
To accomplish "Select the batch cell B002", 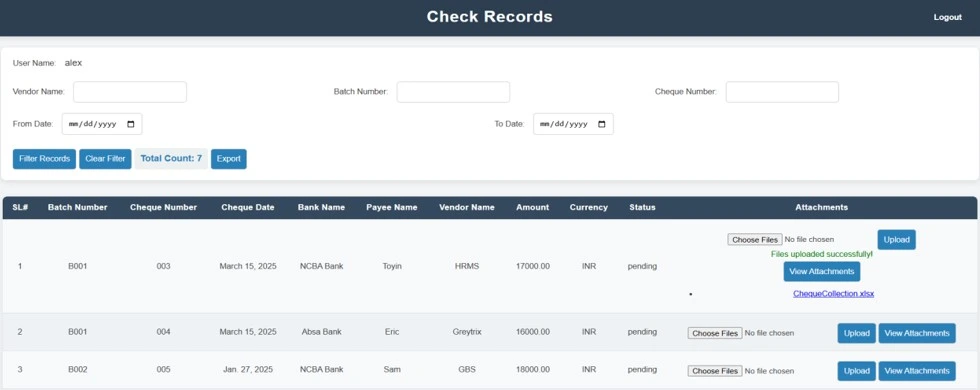I will pos(78,369).
